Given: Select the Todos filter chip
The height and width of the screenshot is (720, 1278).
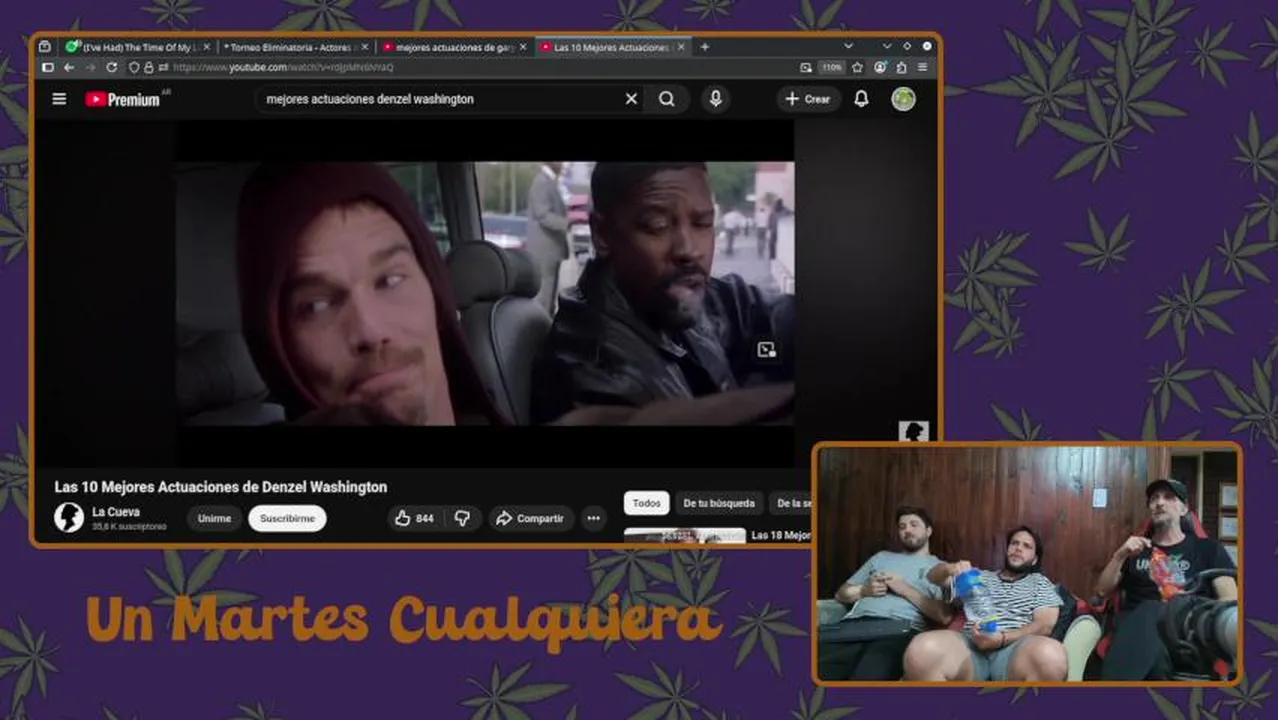Looking at the screenshot, I should point(646,503).
